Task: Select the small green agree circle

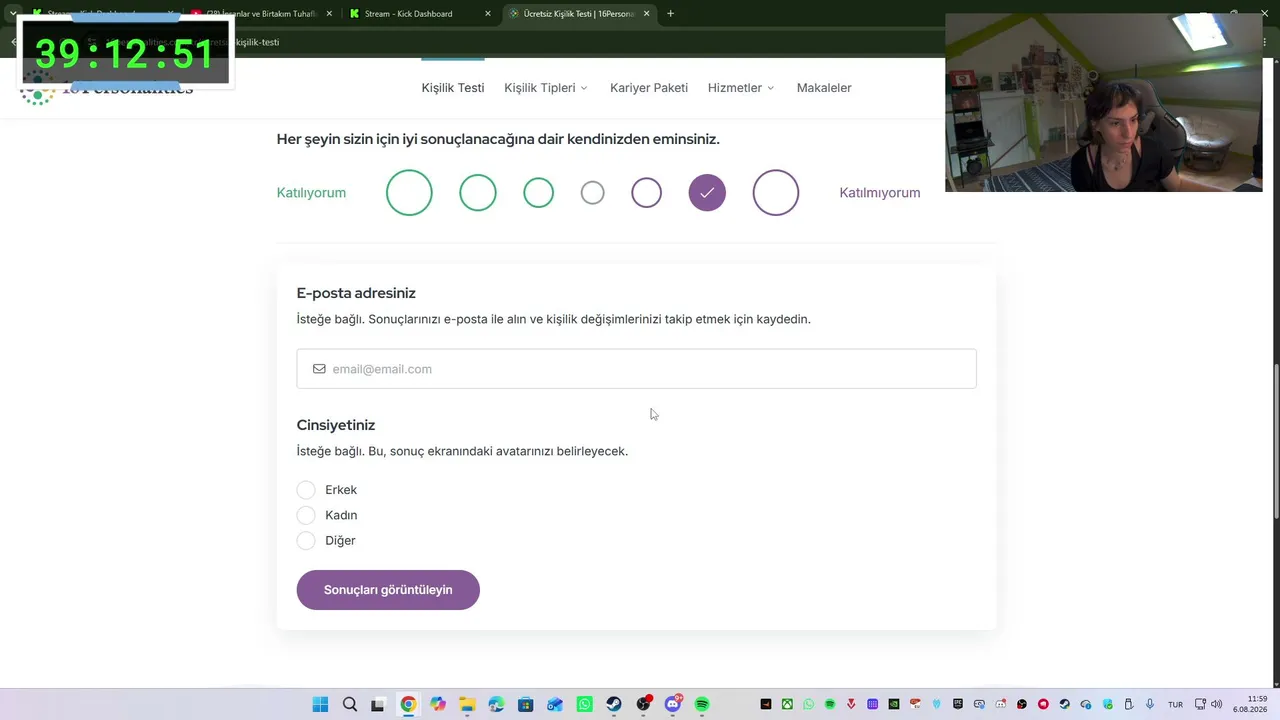Action: 538,193
